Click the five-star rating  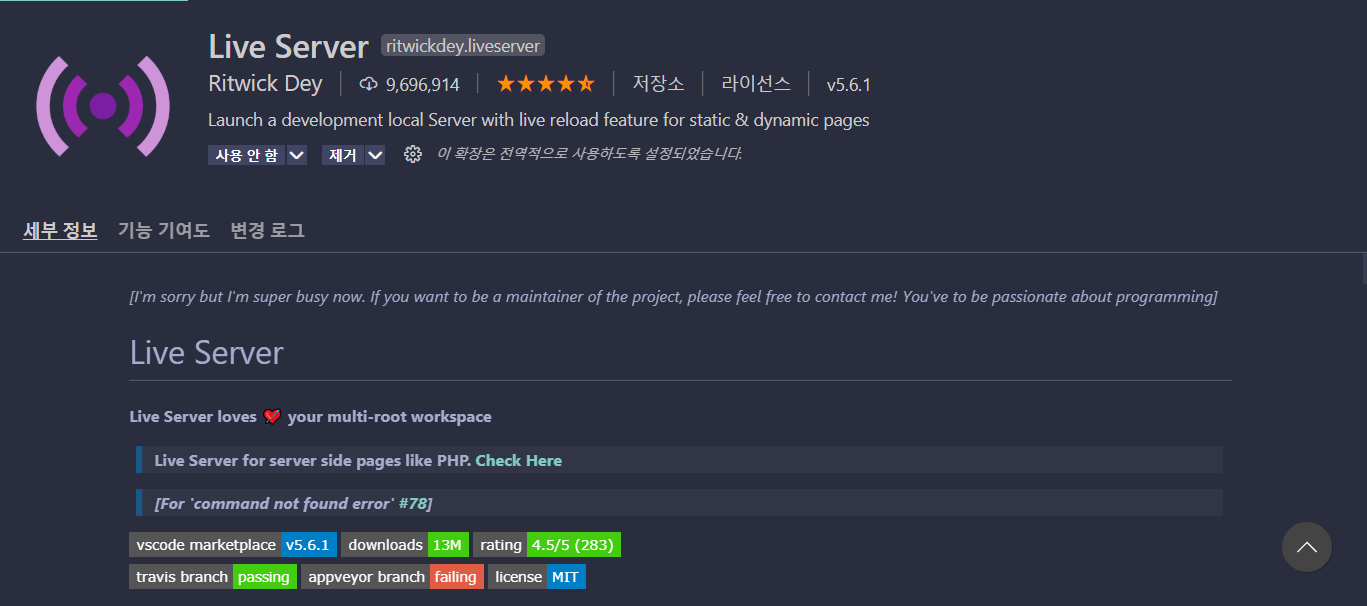click(x=545, y=84)
